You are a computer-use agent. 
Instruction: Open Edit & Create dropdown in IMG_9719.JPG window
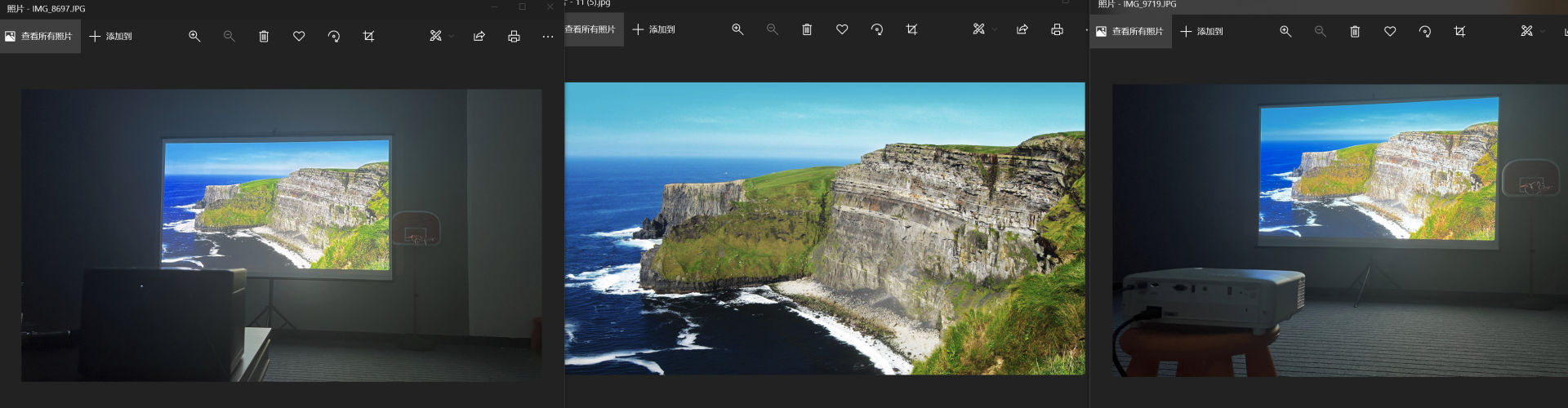click(x=1532, y=32)
